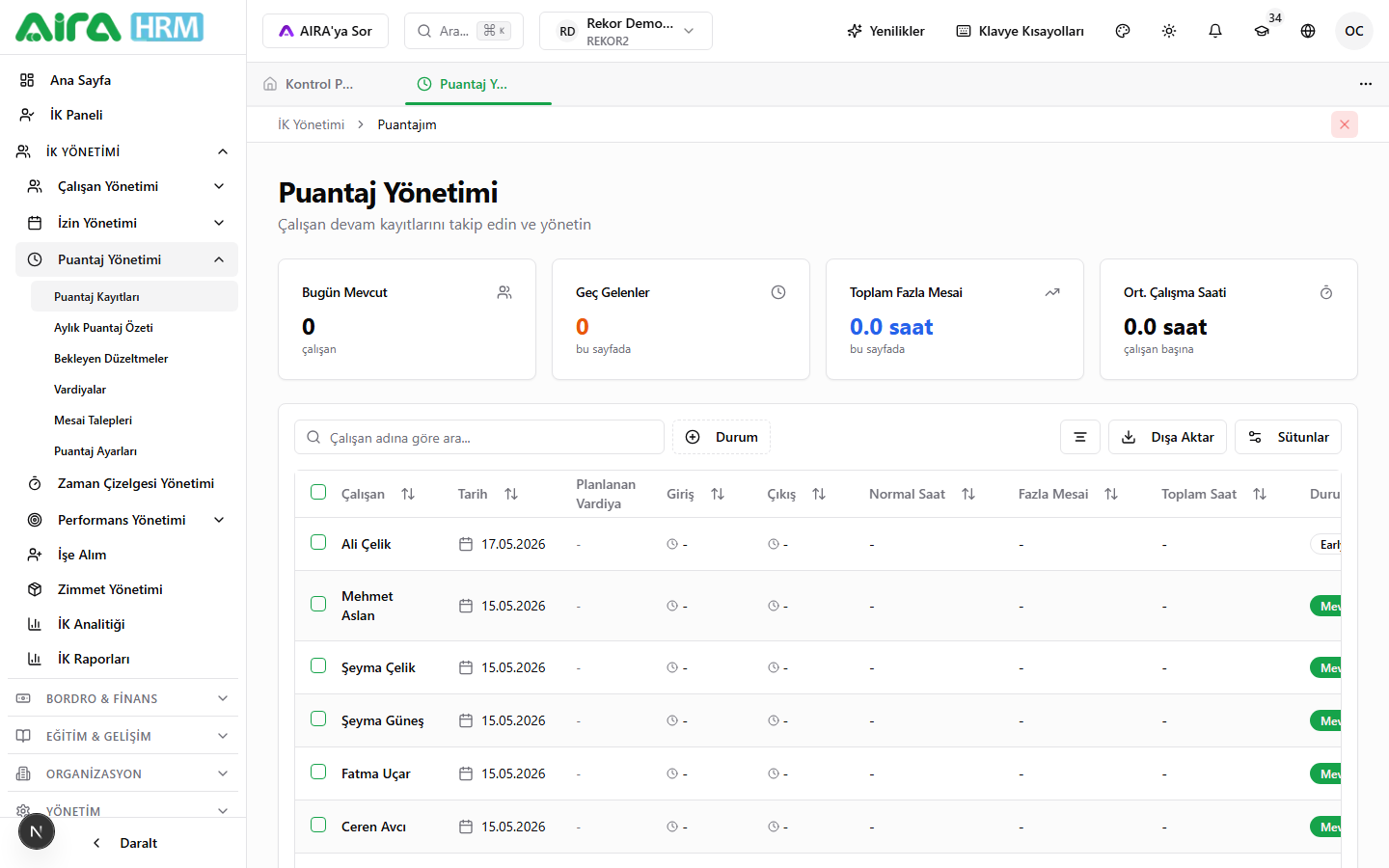Open Zimmet Yönetimi from sidebar
This screenshot has width=1389, height=868.
pyautogui.click(x=110, y=589)
